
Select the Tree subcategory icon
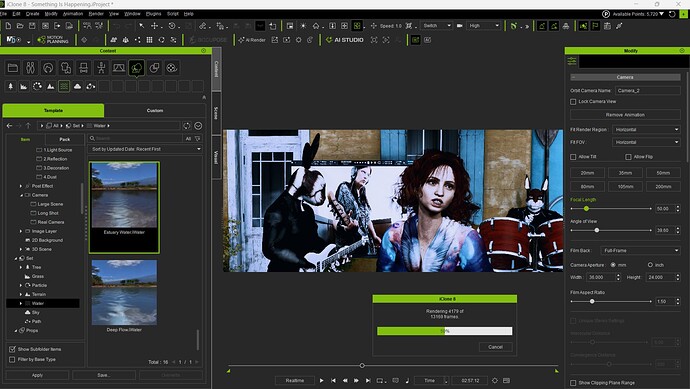click(x=11, y=86)
